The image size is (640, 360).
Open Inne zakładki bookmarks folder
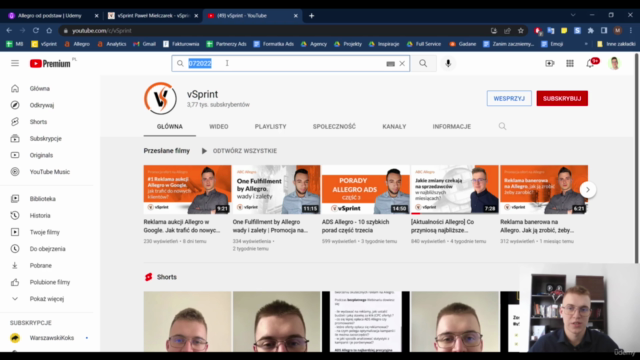click(x=616, y=44)
